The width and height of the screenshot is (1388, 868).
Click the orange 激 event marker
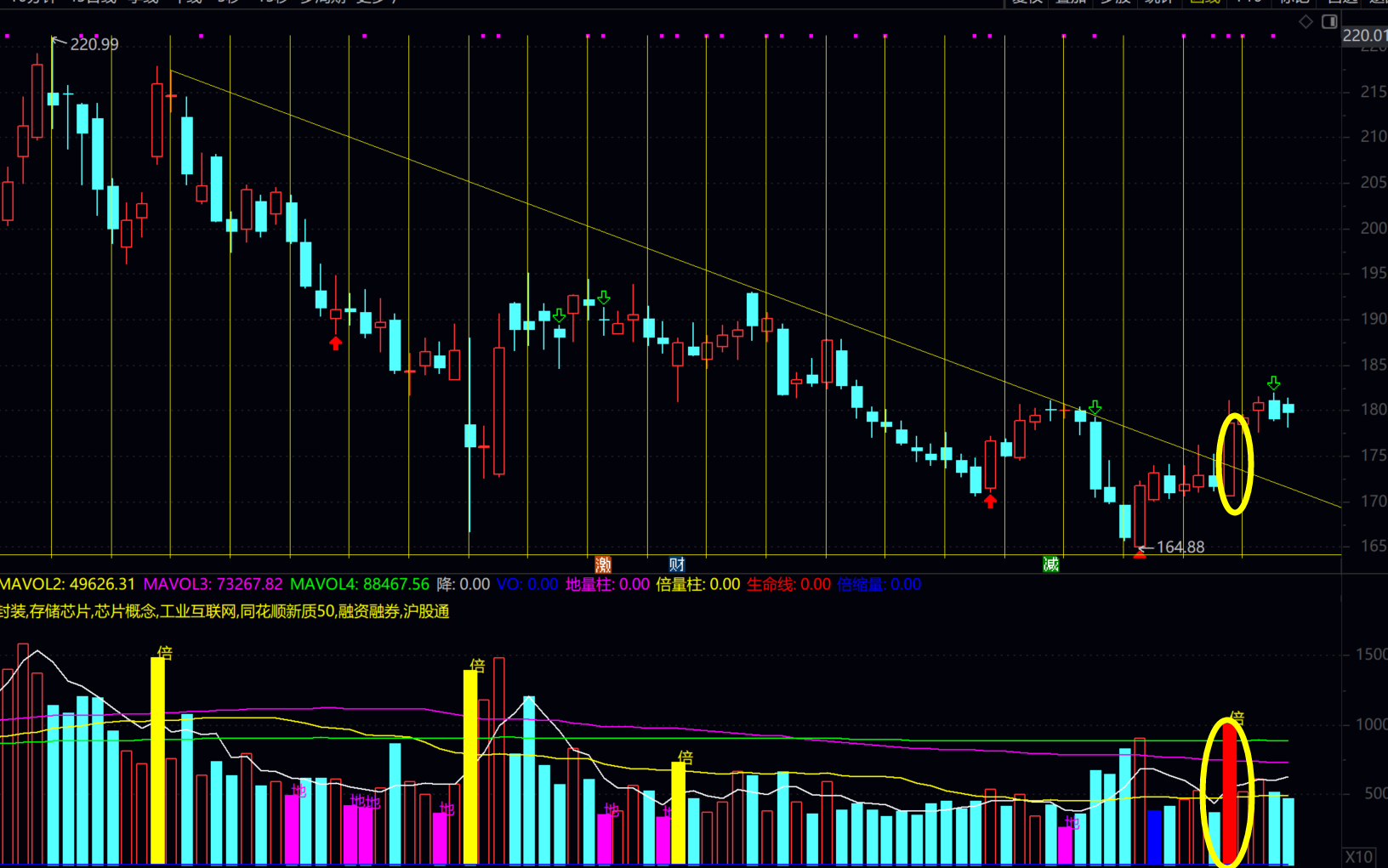(x=603, y=564)
